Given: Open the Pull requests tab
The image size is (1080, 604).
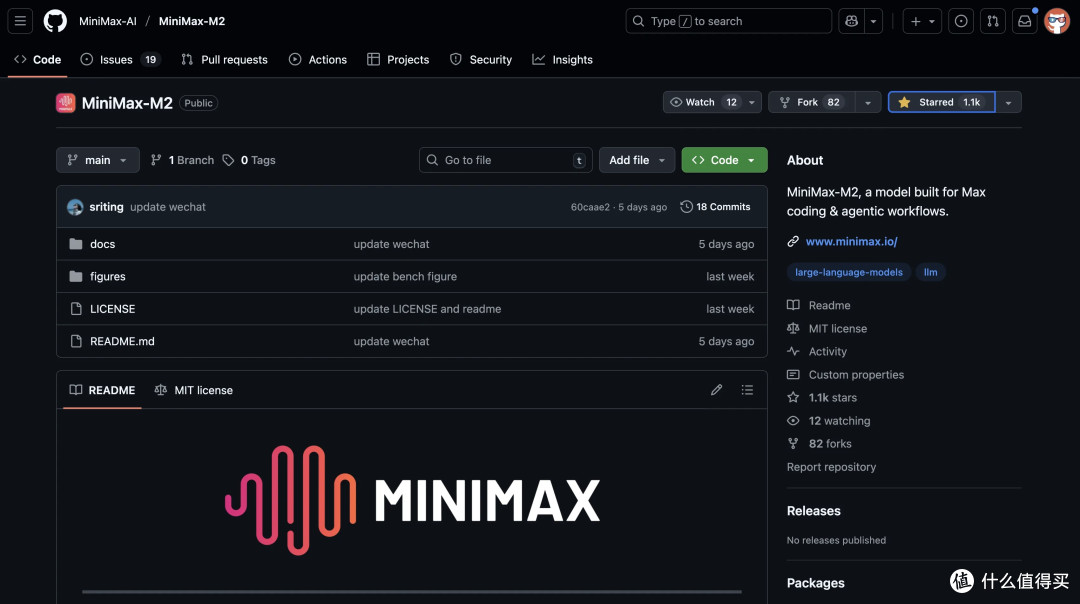Looking at the screenshot, I should click(x=225, y=60).
